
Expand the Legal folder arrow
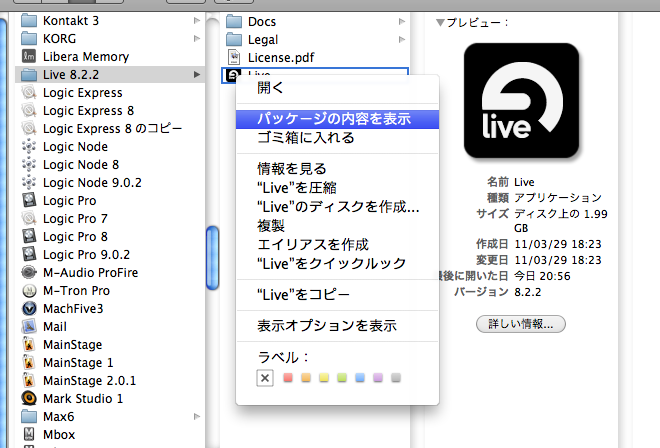402,39
